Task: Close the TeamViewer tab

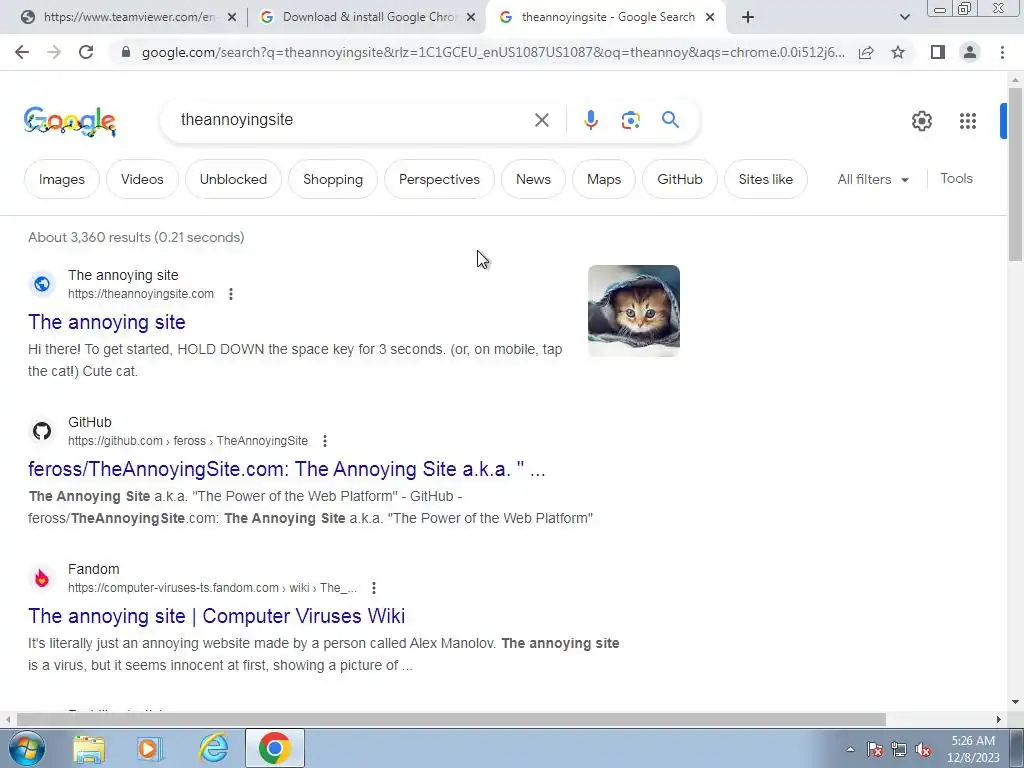Action: (x=232, y=18)
